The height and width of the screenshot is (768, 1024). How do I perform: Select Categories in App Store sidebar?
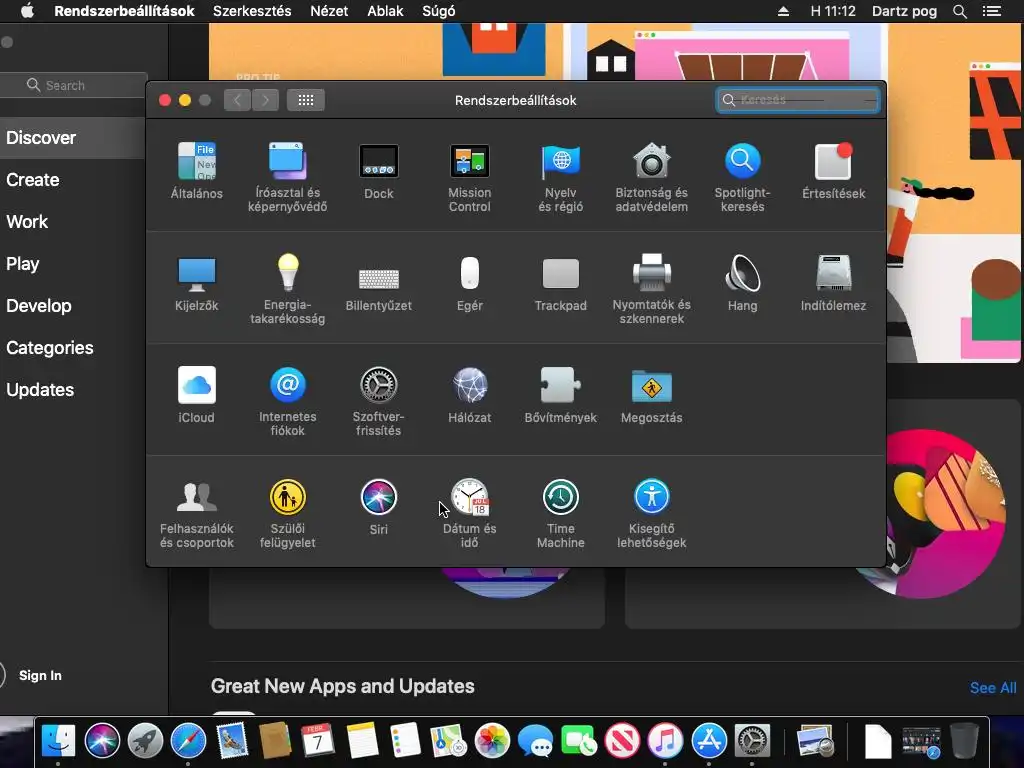(50, 347)
